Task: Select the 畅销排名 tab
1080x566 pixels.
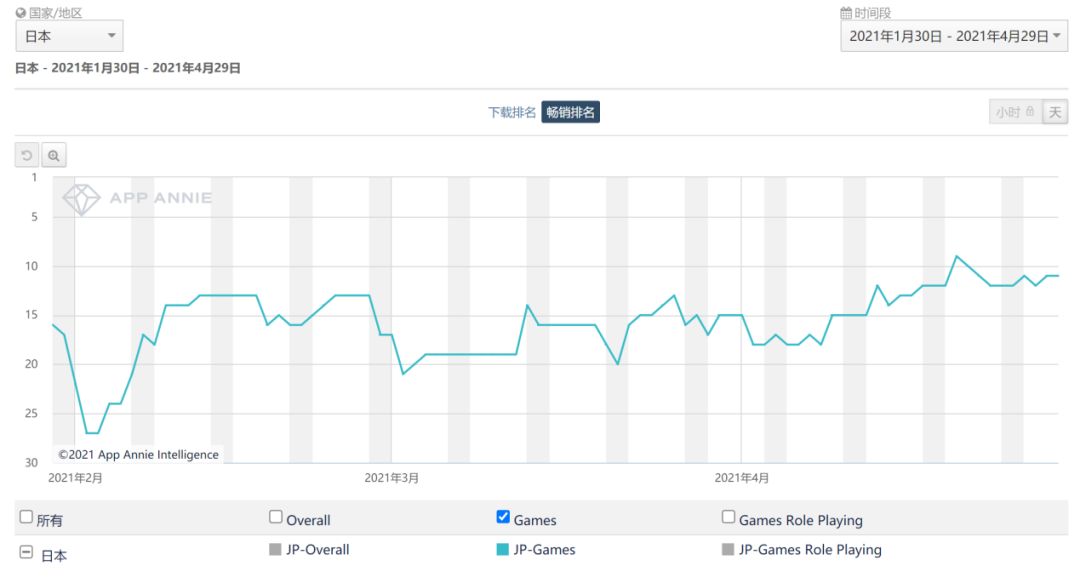Action: tap(571, 112)
